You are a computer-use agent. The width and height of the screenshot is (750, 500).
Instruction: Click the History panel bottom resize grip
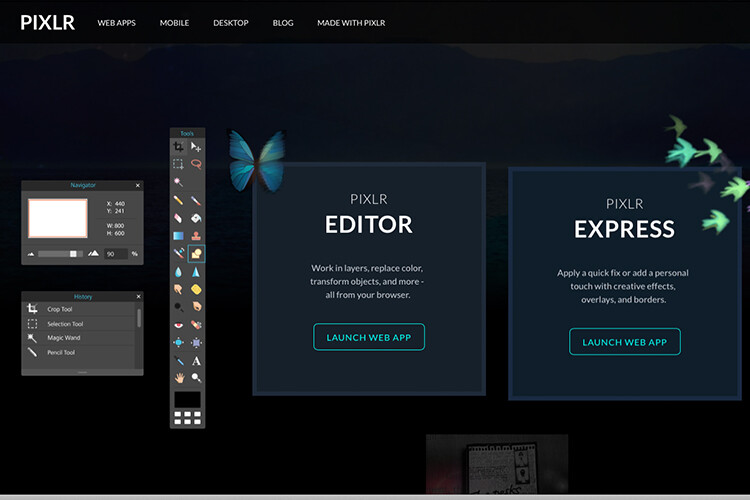pyautogui.click(x=82, y=372)
